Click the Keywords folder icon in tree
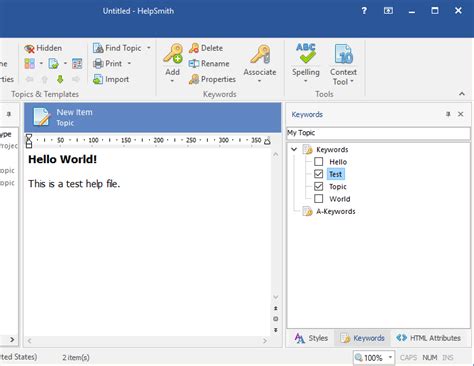 pos(307,150)
